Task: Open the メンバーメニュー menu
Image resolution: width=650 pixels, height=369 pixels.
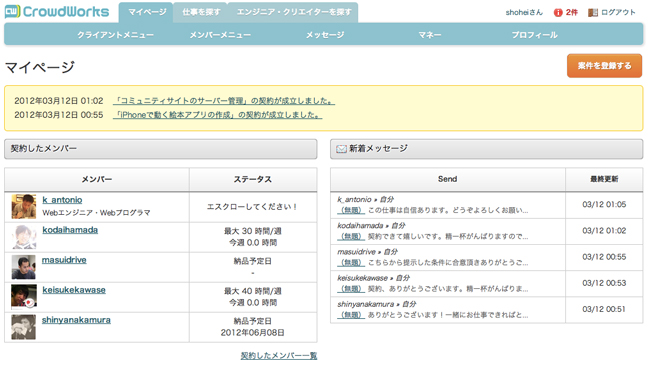Action: (220, 35)
